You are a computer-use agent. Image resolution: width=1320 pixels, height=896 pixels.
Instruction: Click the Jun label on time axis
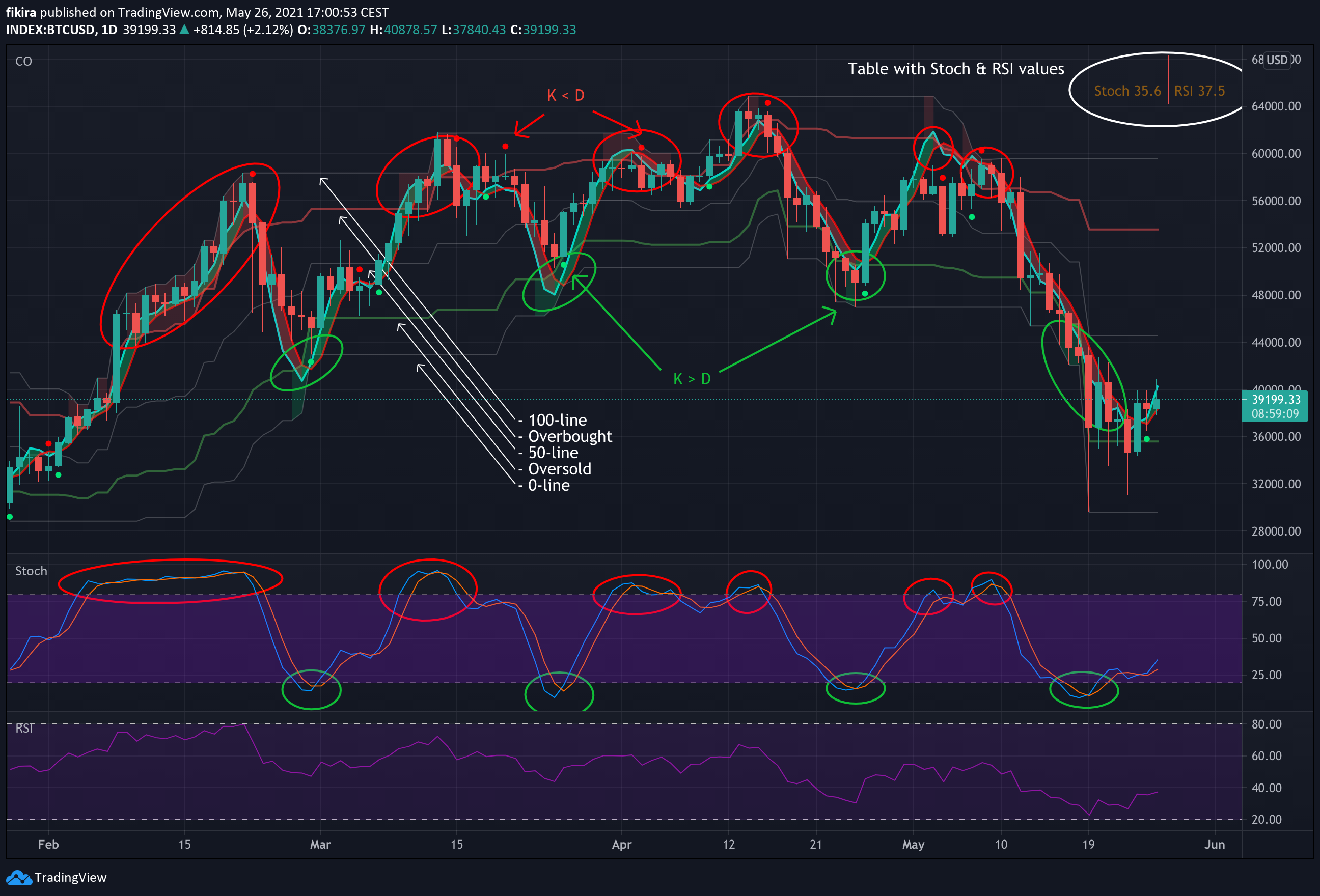[x=1215, y=845]
